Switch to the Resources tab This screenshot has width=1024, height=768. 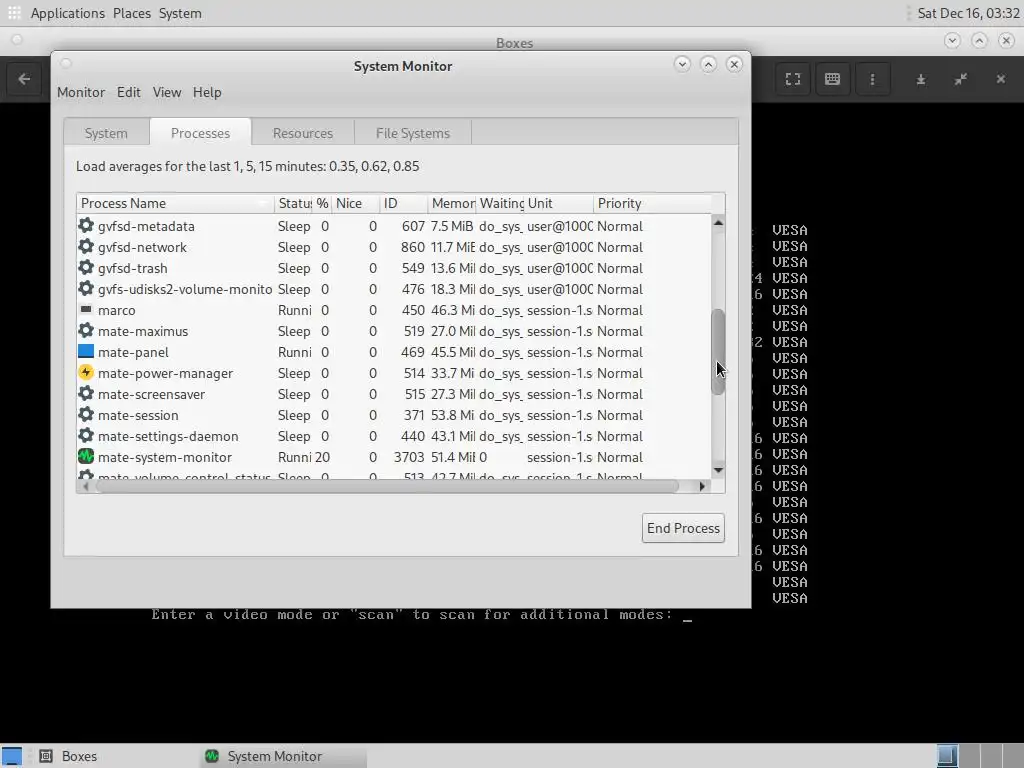tap(303, 133)
